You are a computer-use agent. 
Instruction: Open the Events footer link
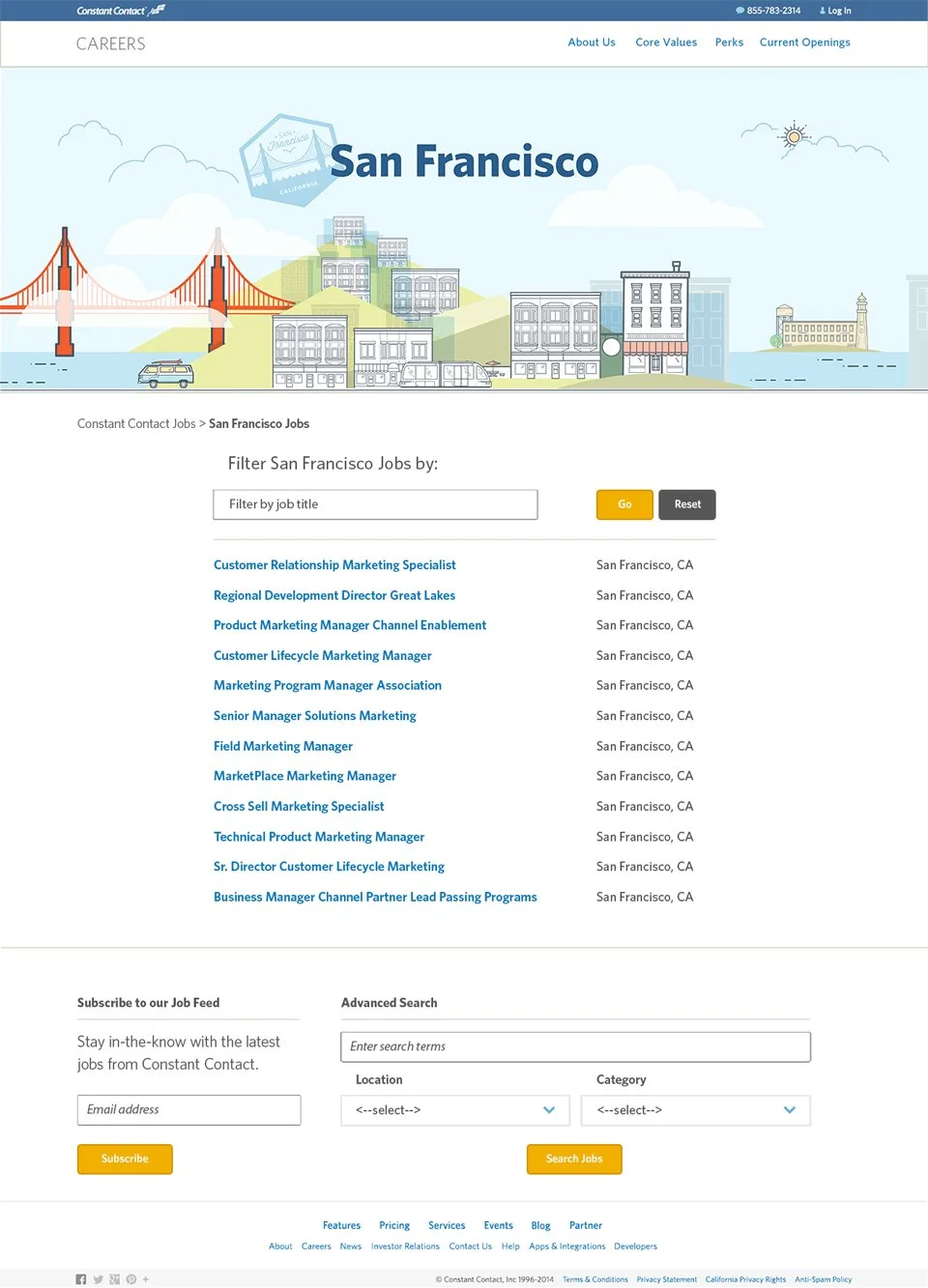click(x=499, y=1225)
